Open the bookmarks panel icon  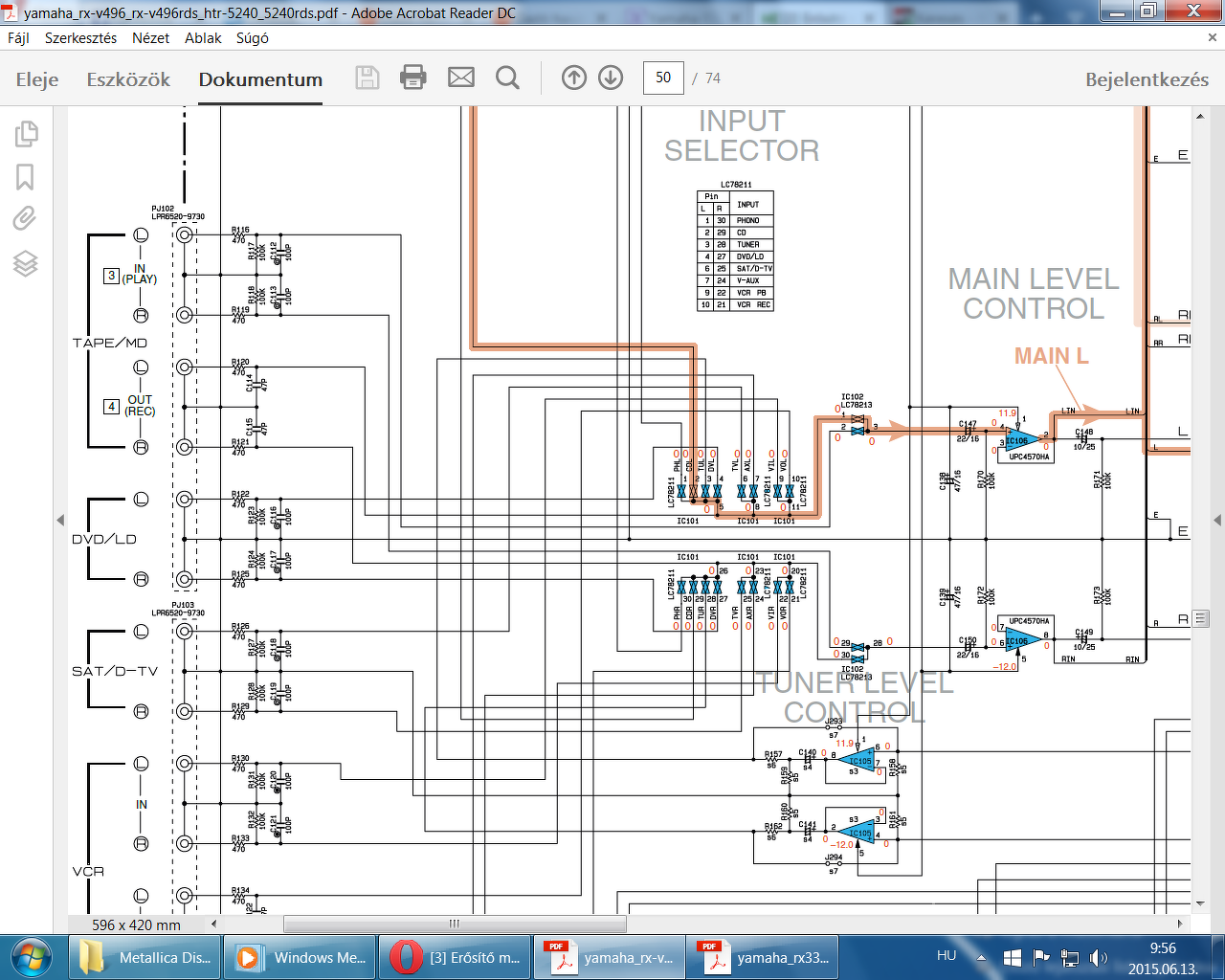26,177
